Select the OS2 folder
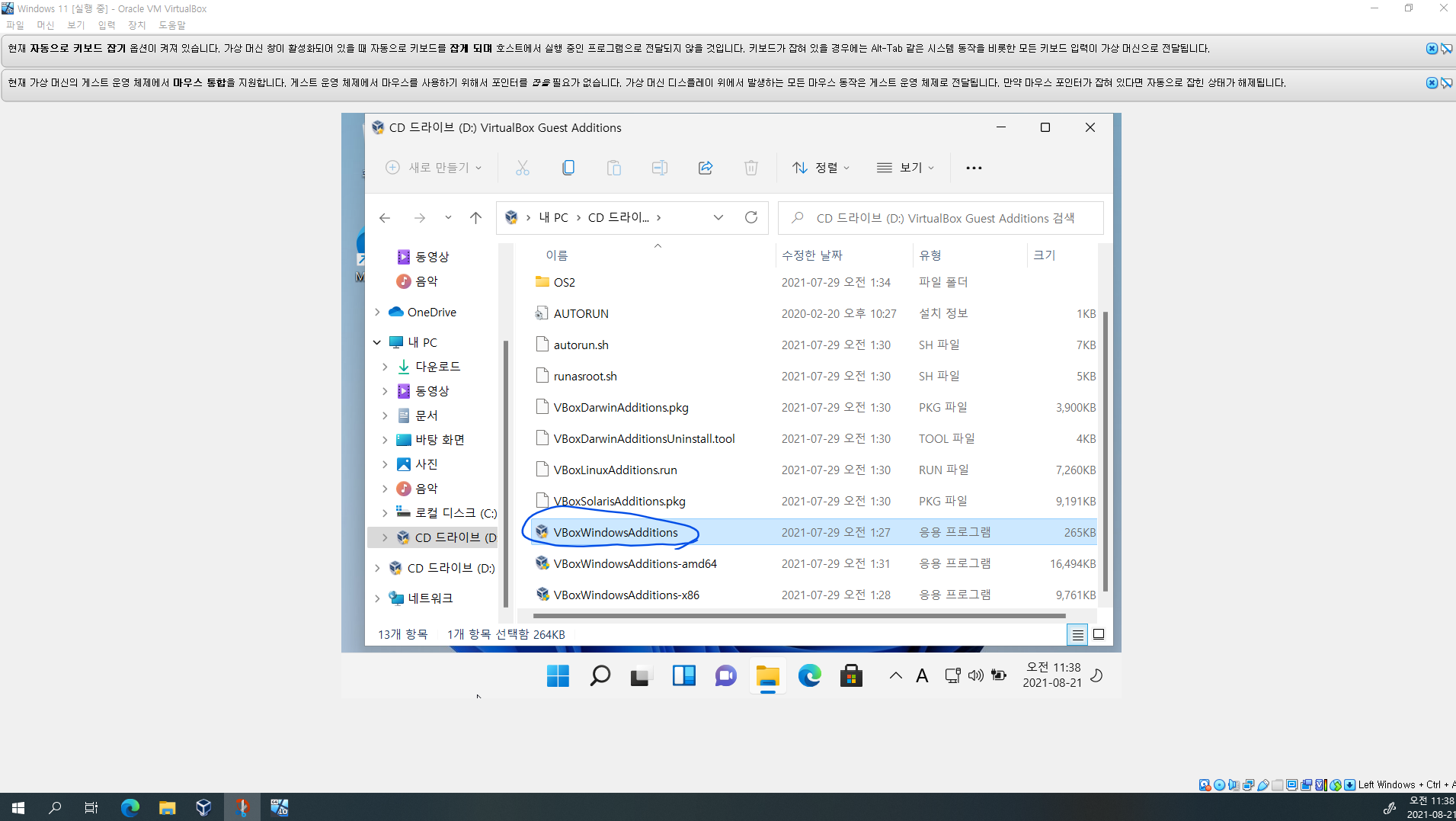This screenshot has height=821, width=1456. 565,282
